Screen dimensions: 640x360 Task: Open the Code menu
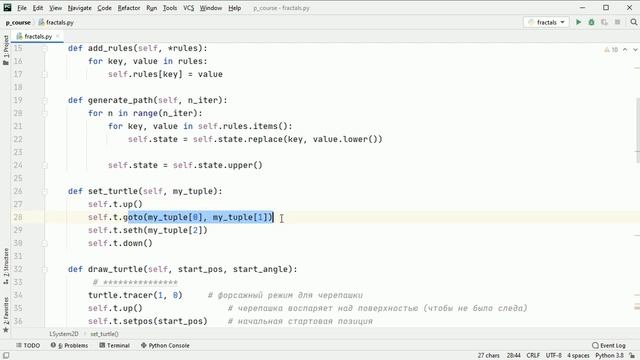click(x=104, y=8)
